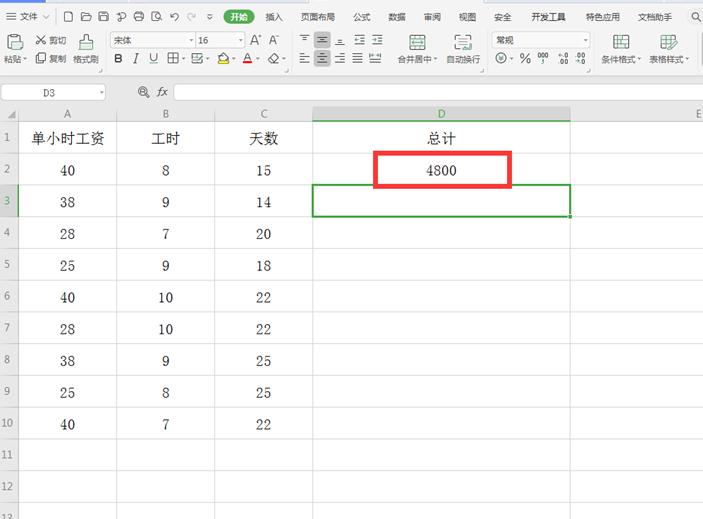Click the increase indent icon
Viewport: 703px width, 519px height.
click(x=377, y=40)
